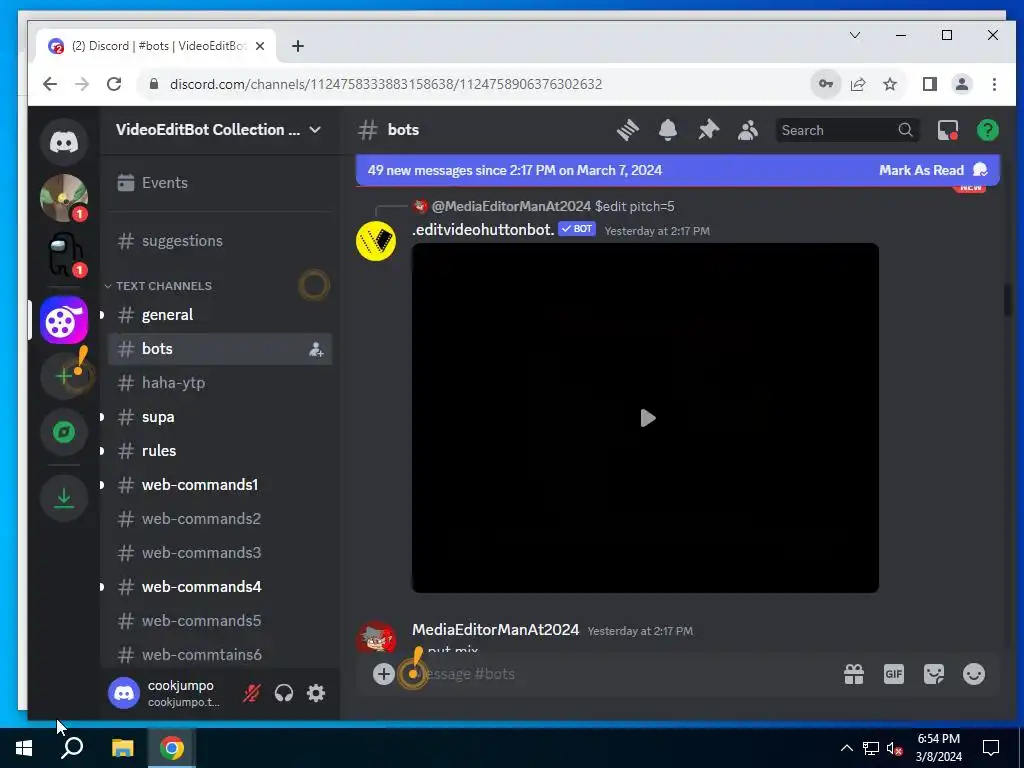Open Chrome profile icon
The width and height of the screenshot is (1024, 768).
tap(962, 84)
